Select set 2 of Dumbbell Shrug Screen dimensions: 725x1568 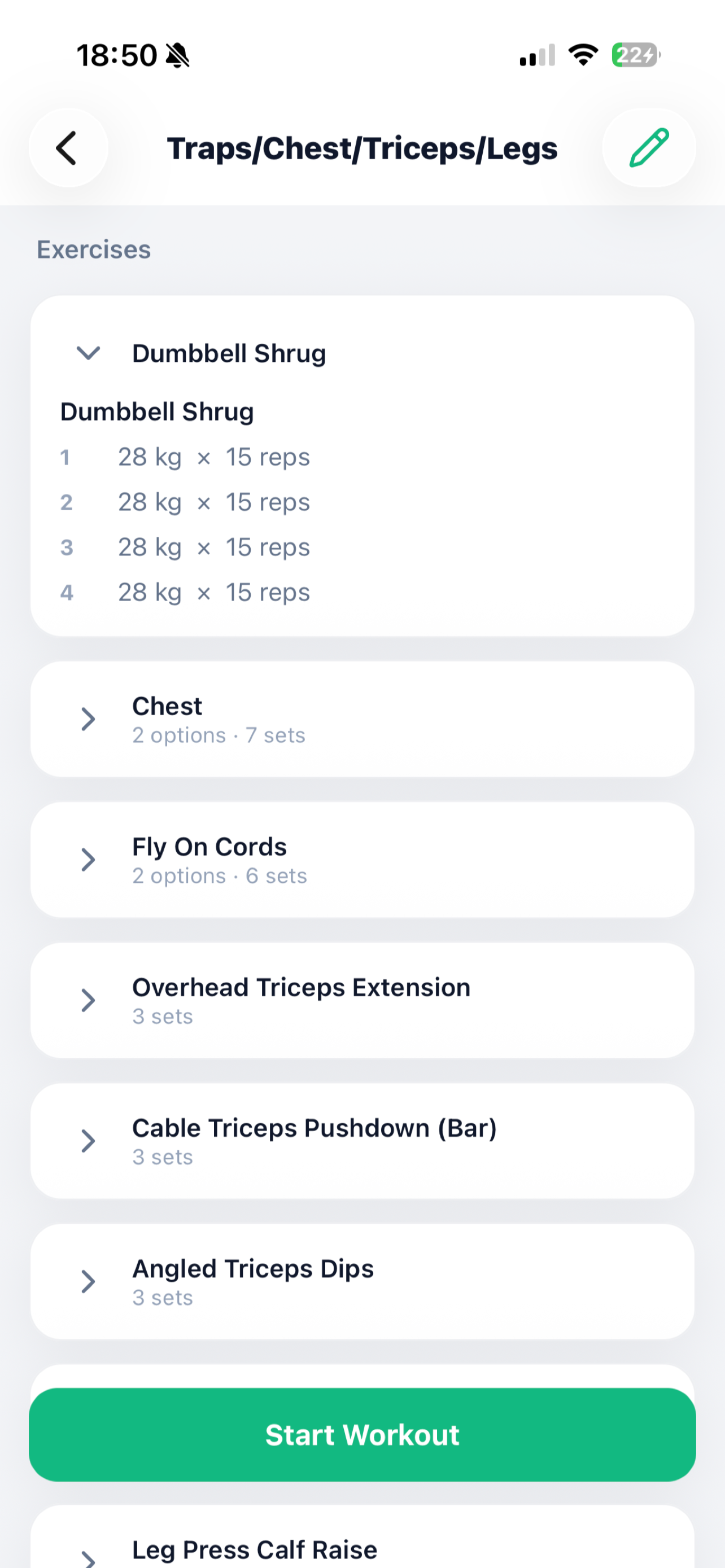coord(185,502)
